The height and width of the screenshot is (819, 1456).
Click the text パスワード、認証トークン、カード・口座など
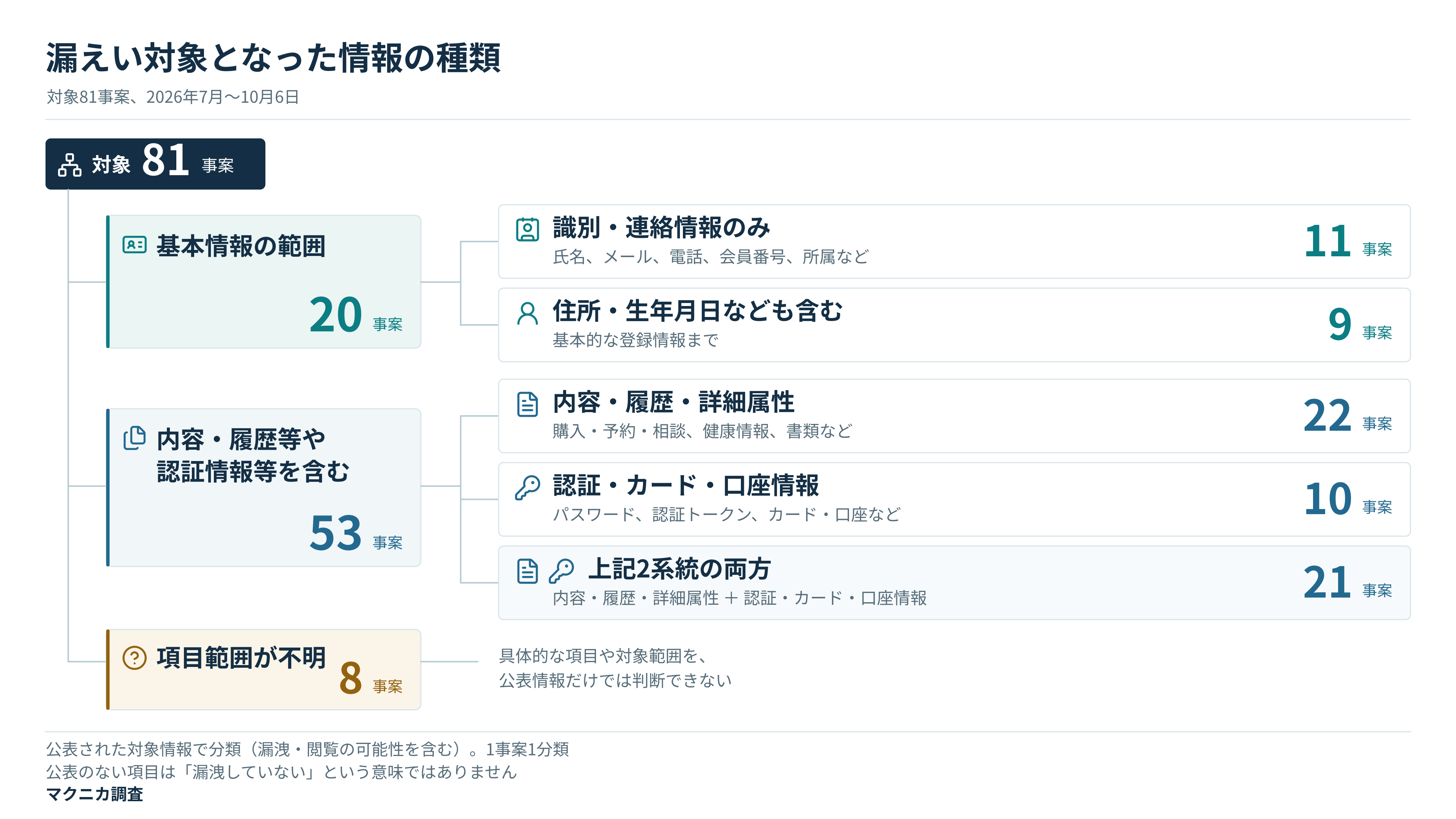point(727,515)
